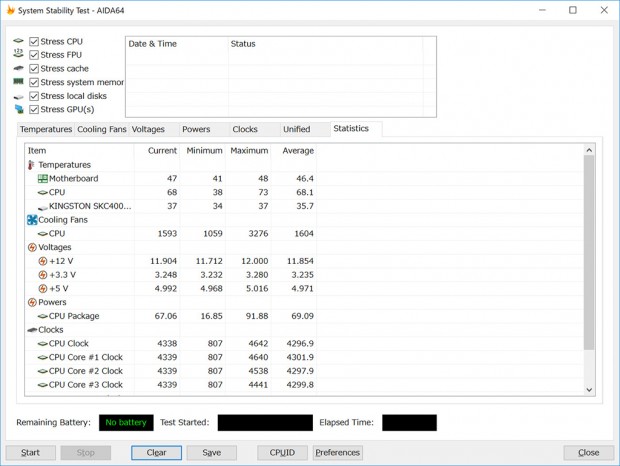Viewport: 620px width, 466px height.
Task: Click the No battery indicator
Action: coord(126,423)
